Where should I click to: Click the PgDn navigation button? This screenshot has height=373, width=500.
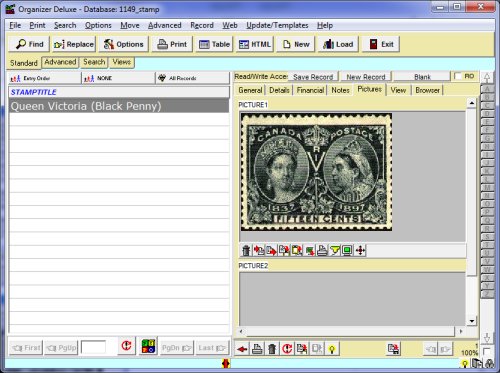pos(176,348)
